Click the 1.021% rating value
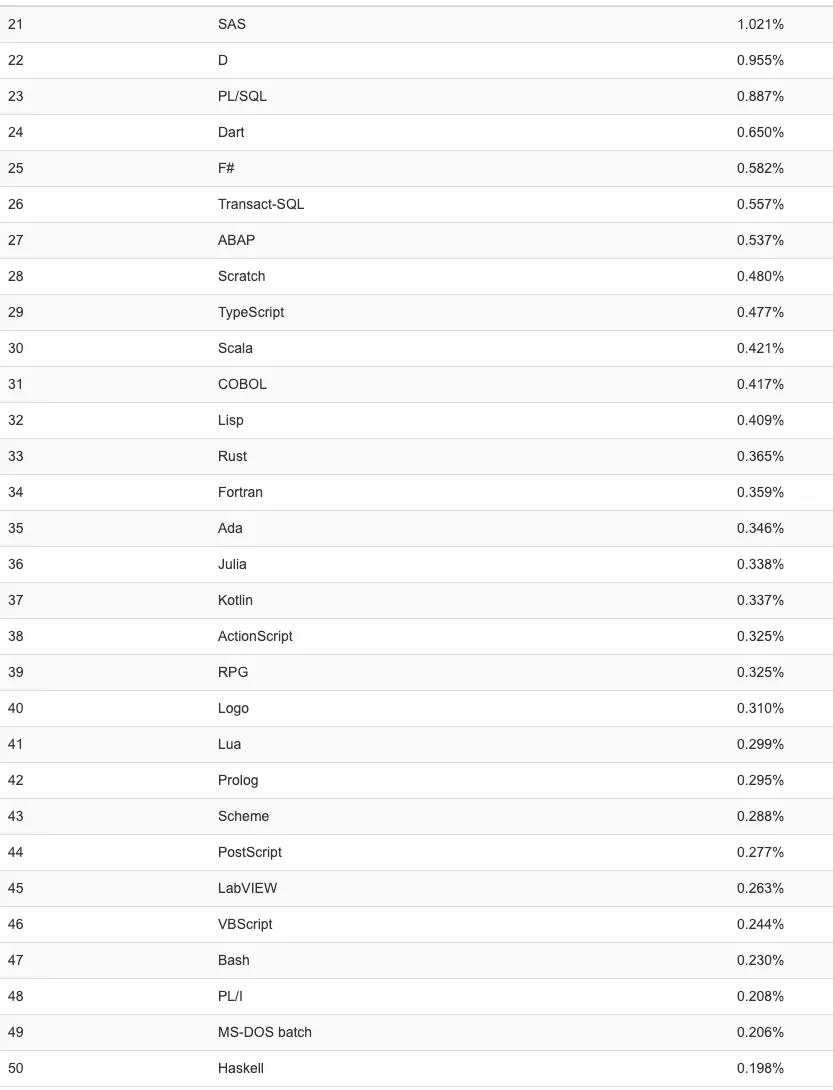 coord(760,24)
